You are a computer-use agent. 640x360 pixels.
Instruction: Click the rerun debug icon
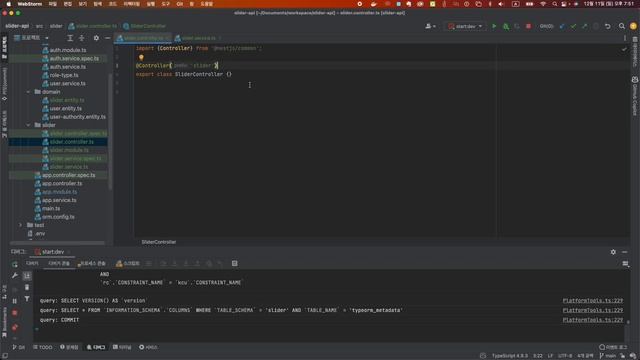15,264
